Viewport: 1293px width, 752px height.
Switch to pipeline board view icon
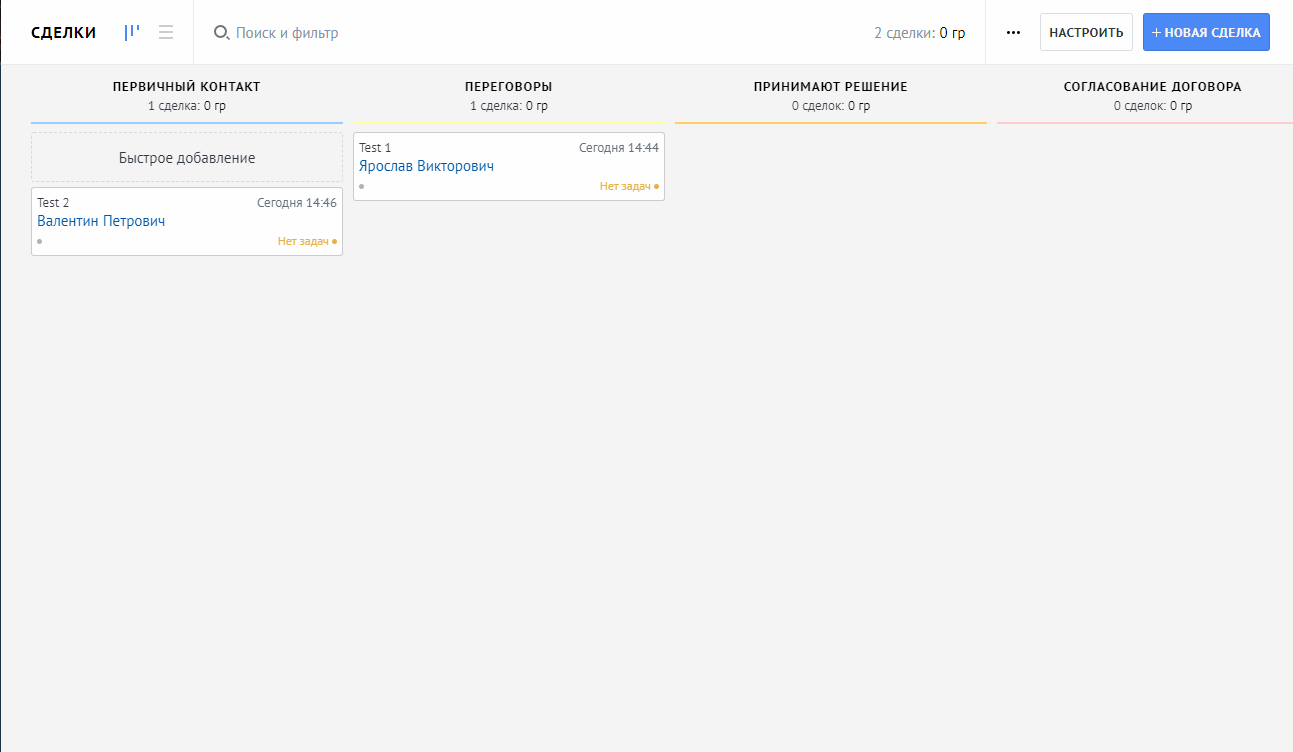point(132,32)
